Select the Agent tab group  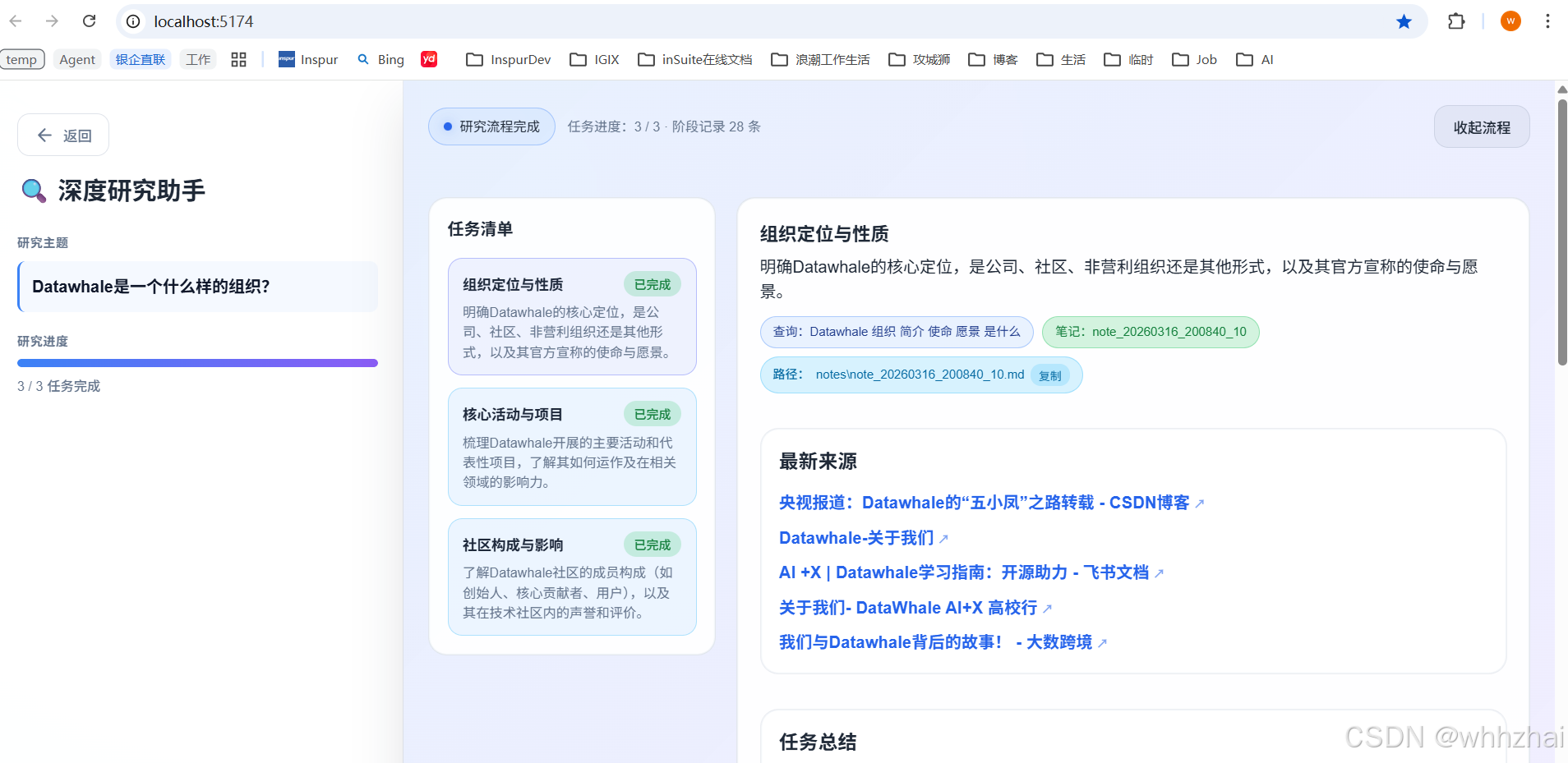click(x=77, y=59)
